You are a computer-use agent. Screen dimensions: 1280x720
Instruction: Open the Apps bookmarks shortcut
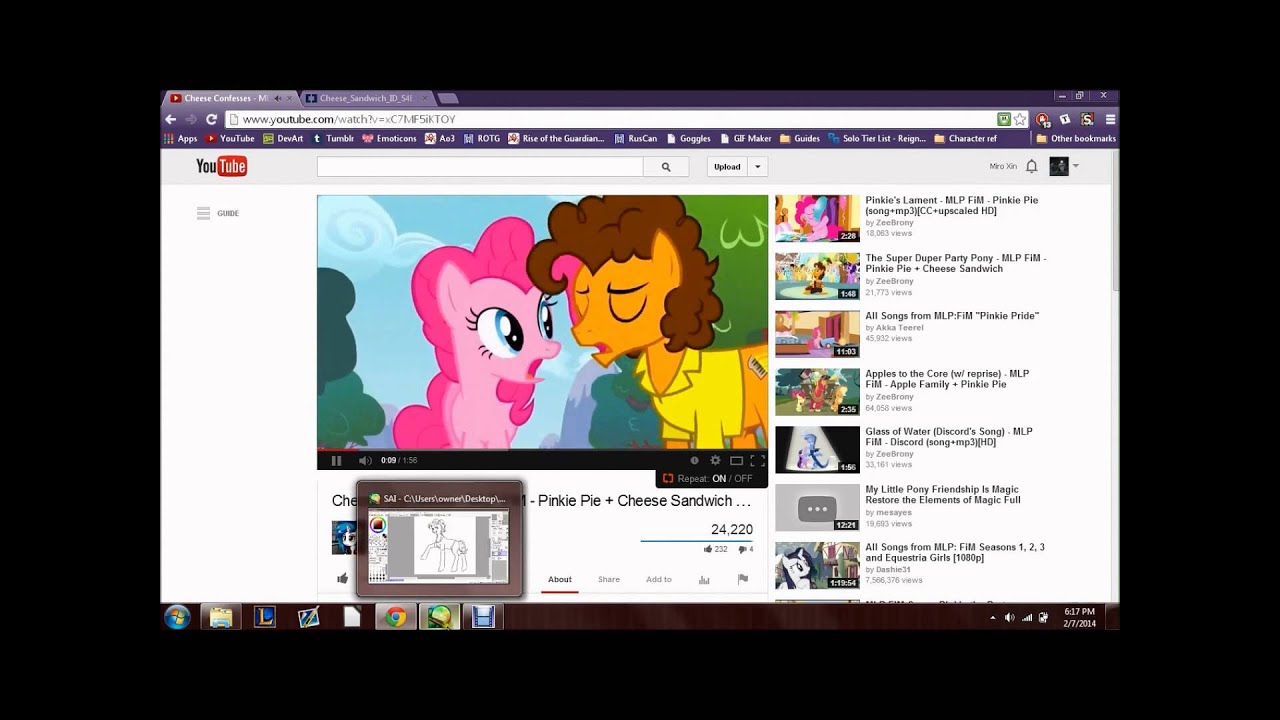coord(181,139)
